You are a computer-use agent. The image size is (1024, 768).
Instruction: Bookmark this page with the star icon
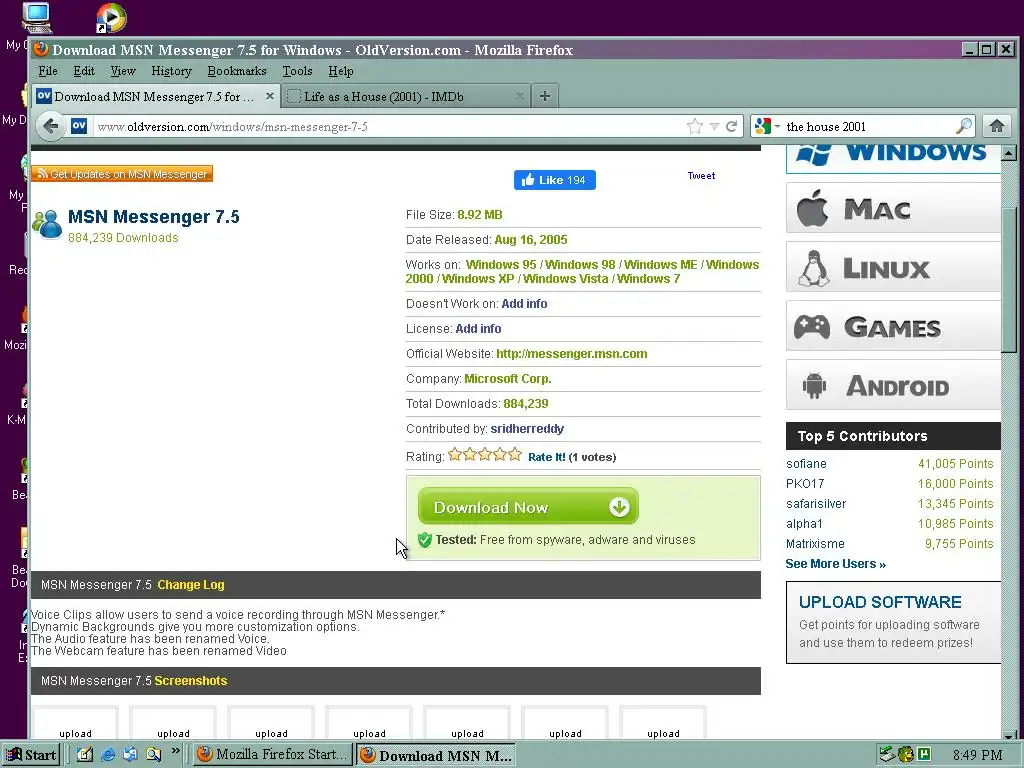tap(695, 126)
